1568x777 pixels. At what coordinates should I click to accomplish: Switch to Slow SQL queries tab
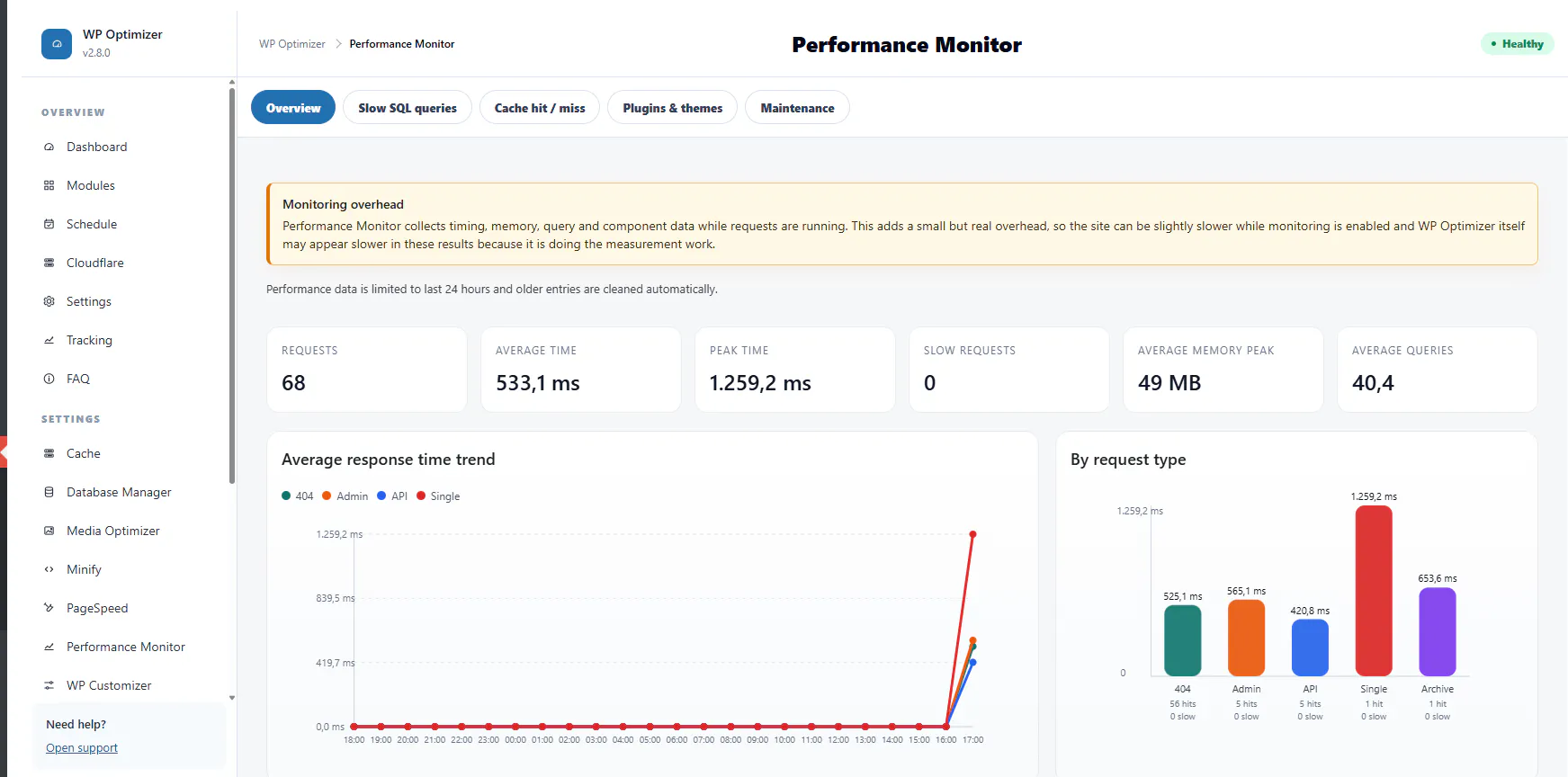click(x=408, y=108)
